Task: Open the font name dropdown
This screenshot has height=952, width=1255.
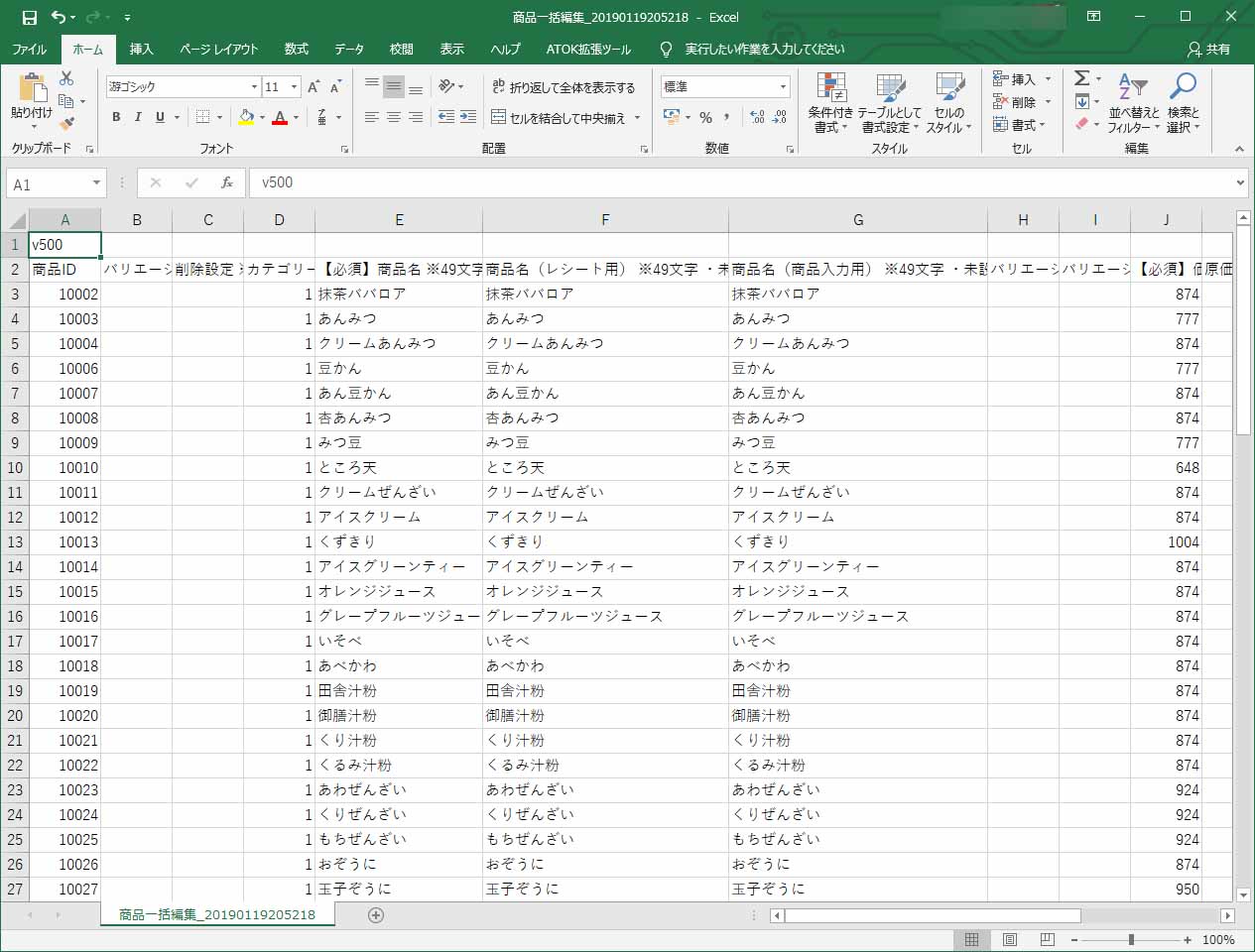Action: [254, 87]
